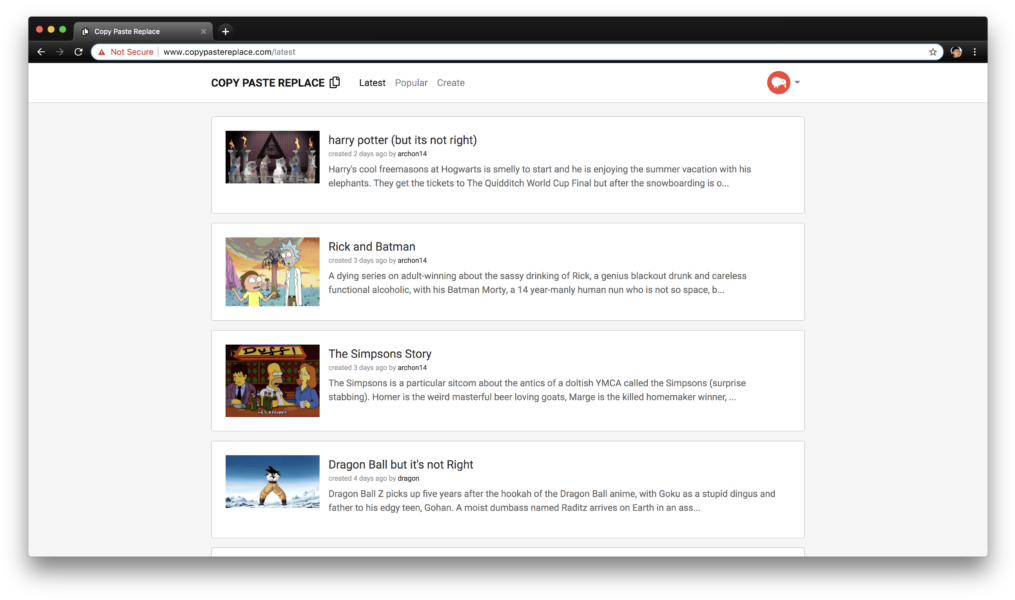Open The Simpsons Story thumbnail
This screenshot has width=1015, height=600.
coord(273,381)
